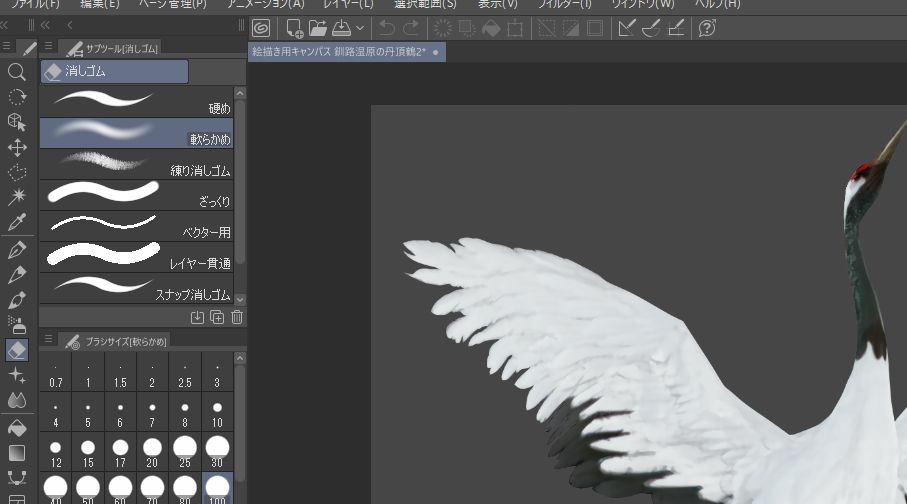Select the Decoration sparkle tool
This screenshot has height=504, width=907.
[x=17, y=375]
